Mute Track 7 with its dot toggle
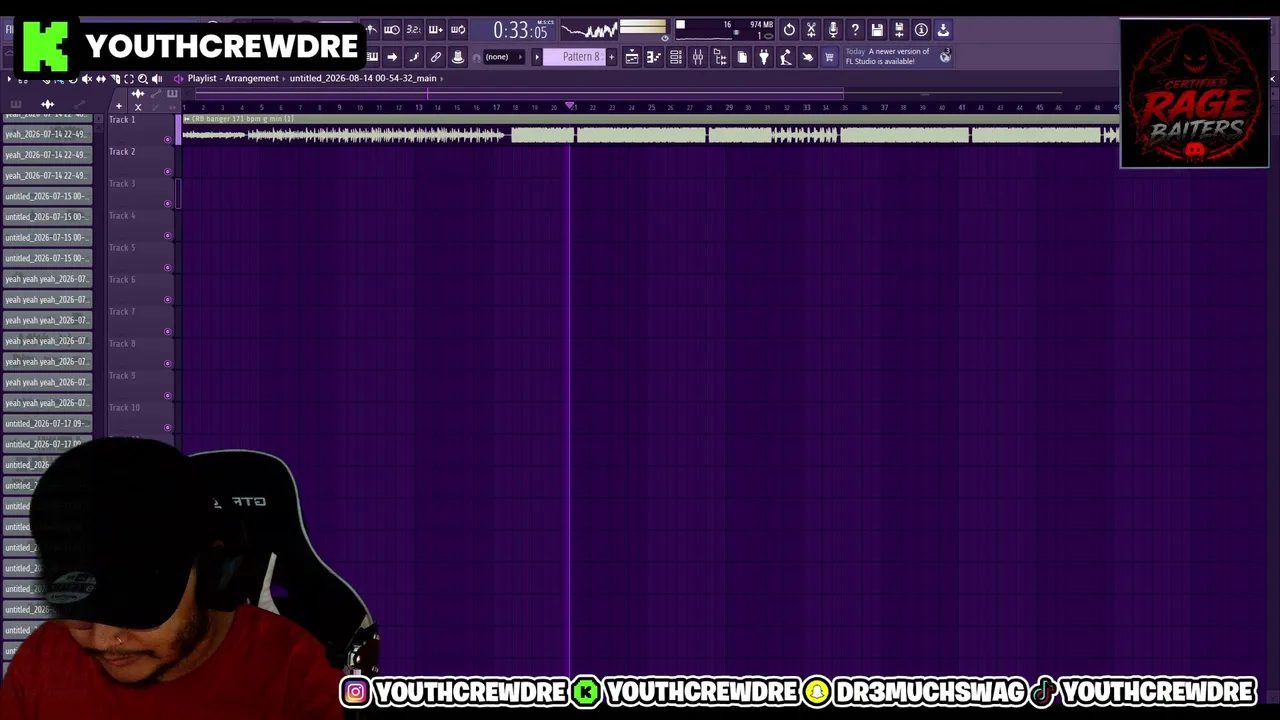Image resolution: width=1280 pixels, height=720 pixels. click(x=168, y=331)
